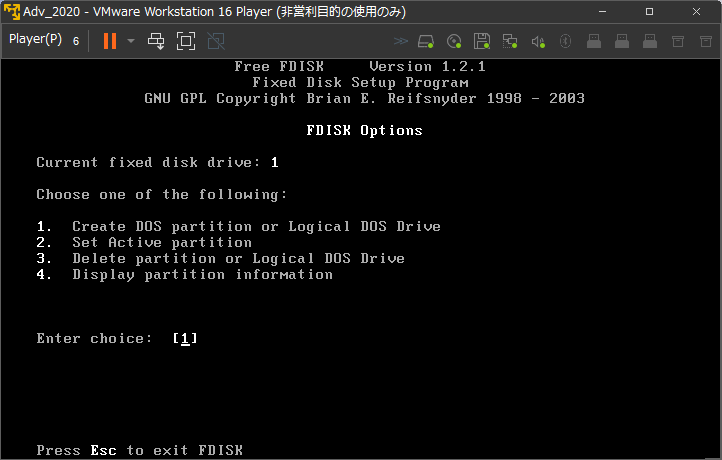
Task: Click the network adapter device icon
Action: coord(510,41)
